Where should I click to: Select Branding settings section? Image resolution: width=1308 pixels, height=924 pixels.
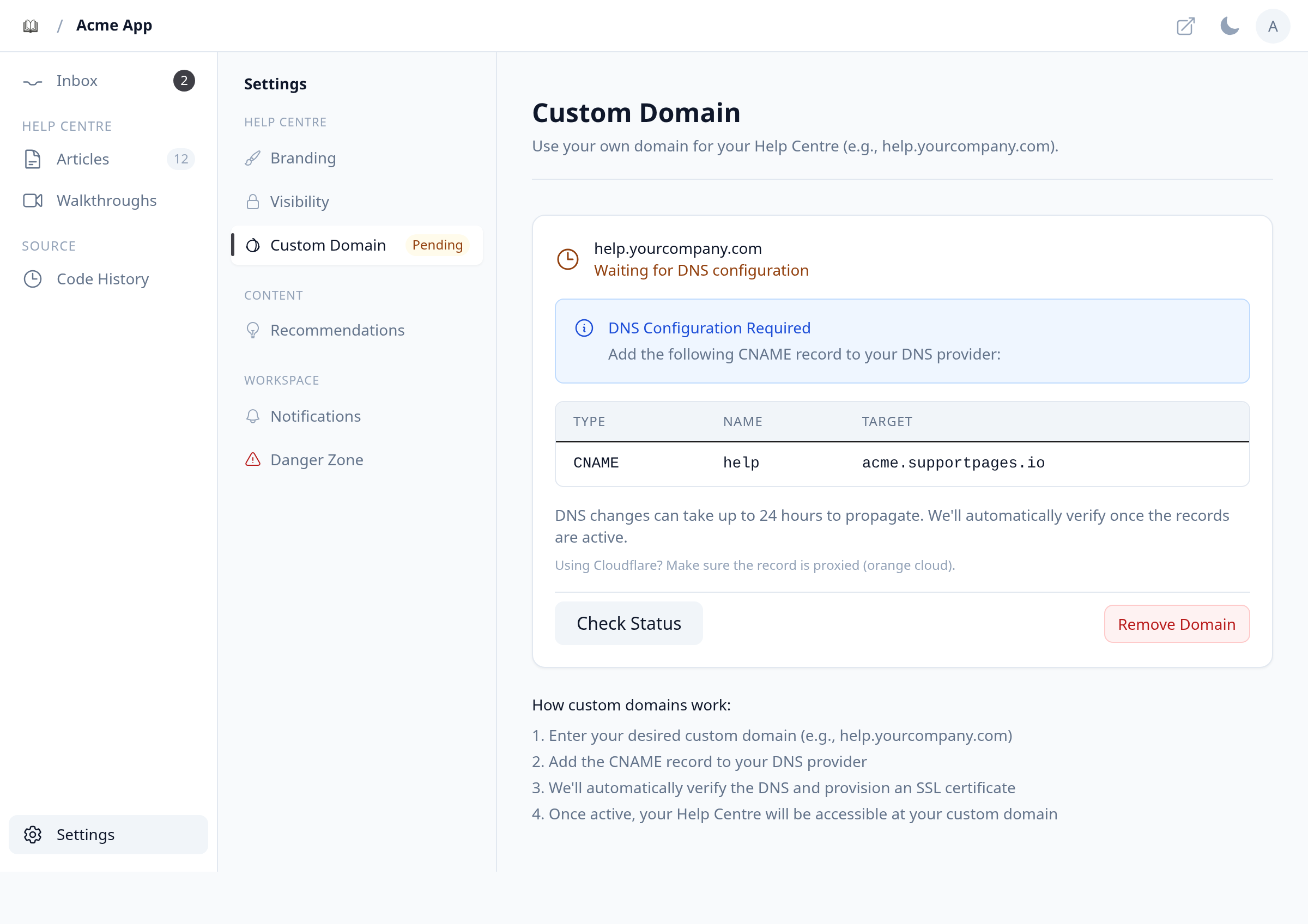pos(357,159)
